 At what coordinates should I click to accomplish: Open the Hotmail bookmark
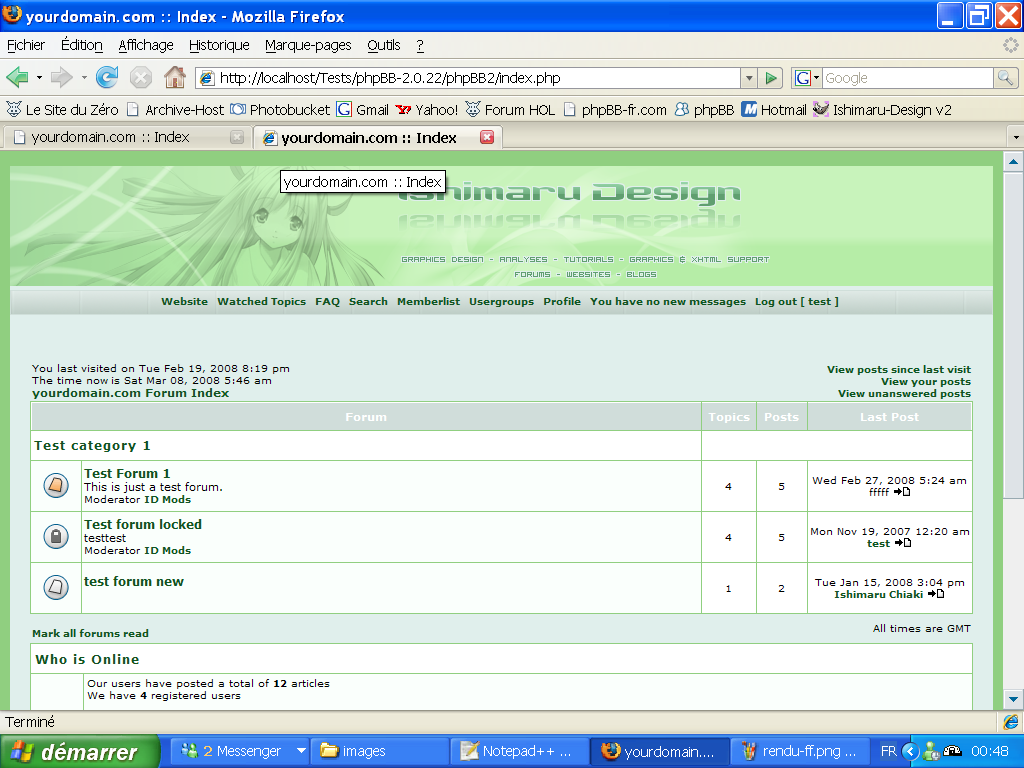click(x=775, y=110)
